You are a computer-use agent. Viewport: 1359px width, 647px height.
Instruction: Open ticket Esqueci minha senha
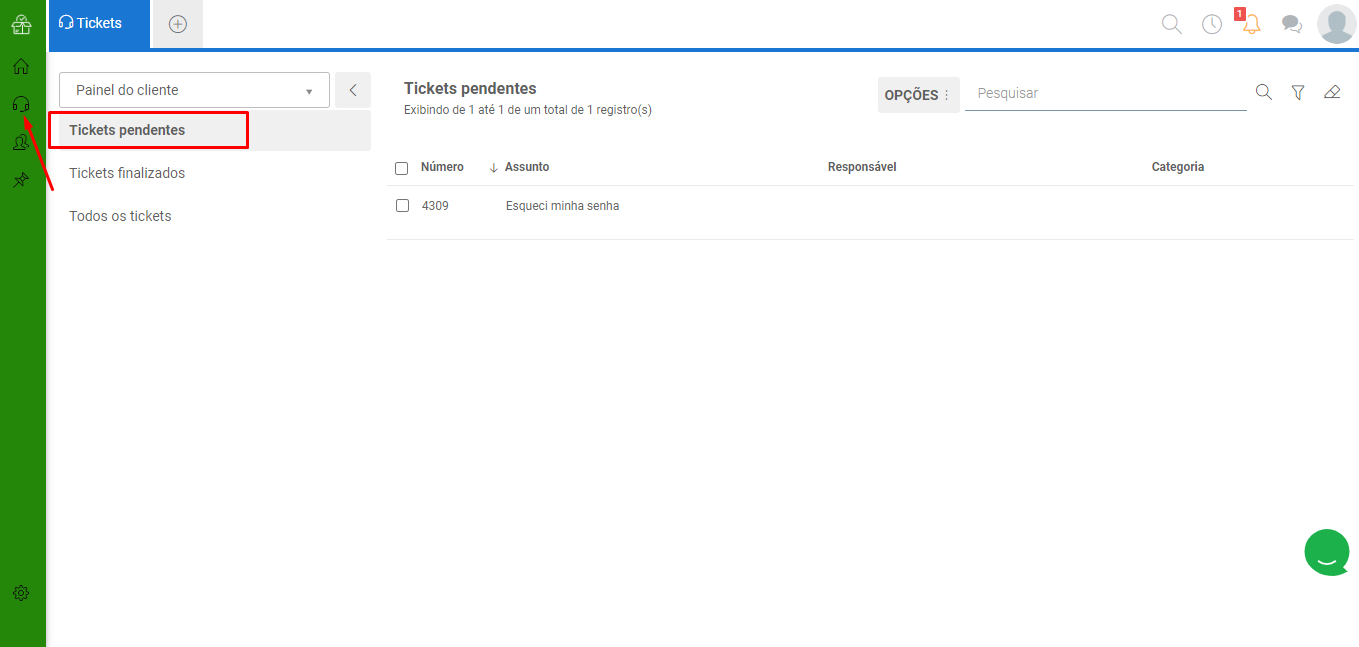click(562, 206)
